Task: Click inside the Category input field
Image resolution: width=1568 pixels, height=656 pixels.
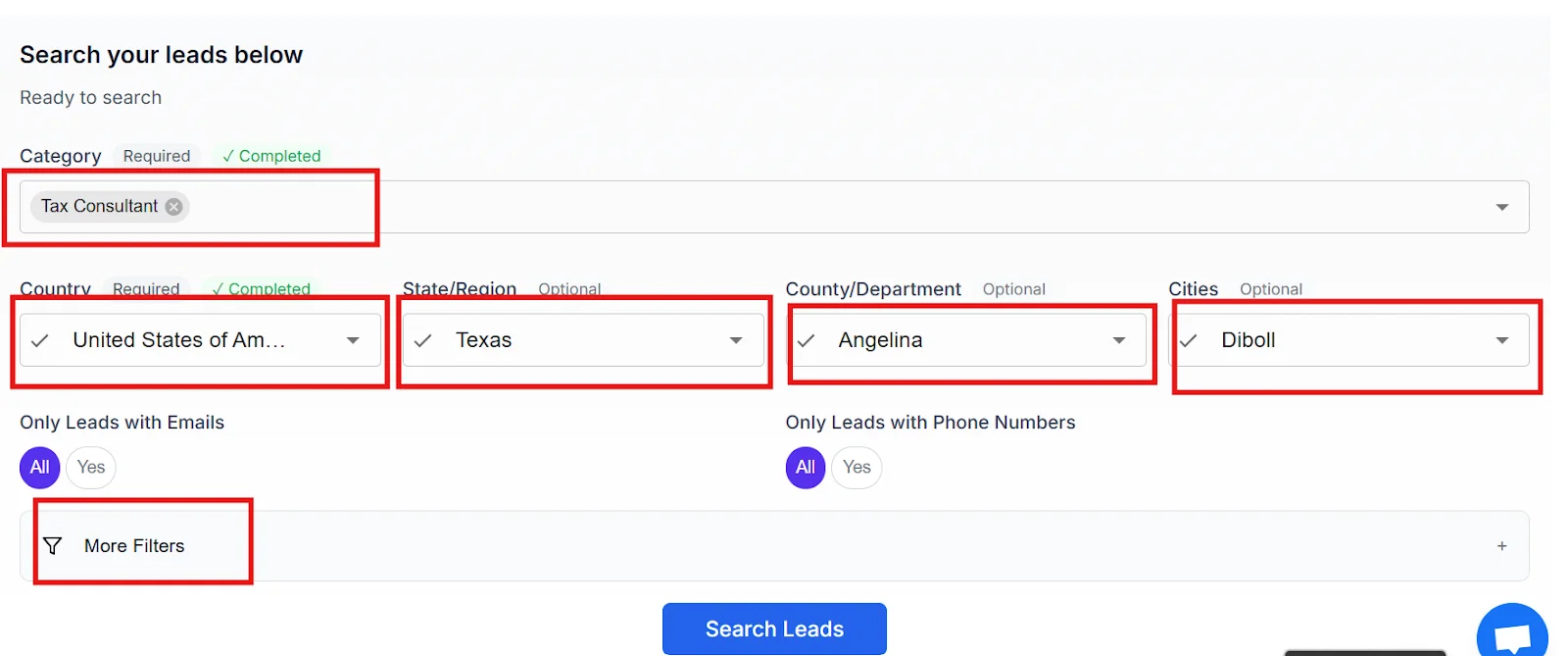Action: pyautogui.click(x=784, y=207)
